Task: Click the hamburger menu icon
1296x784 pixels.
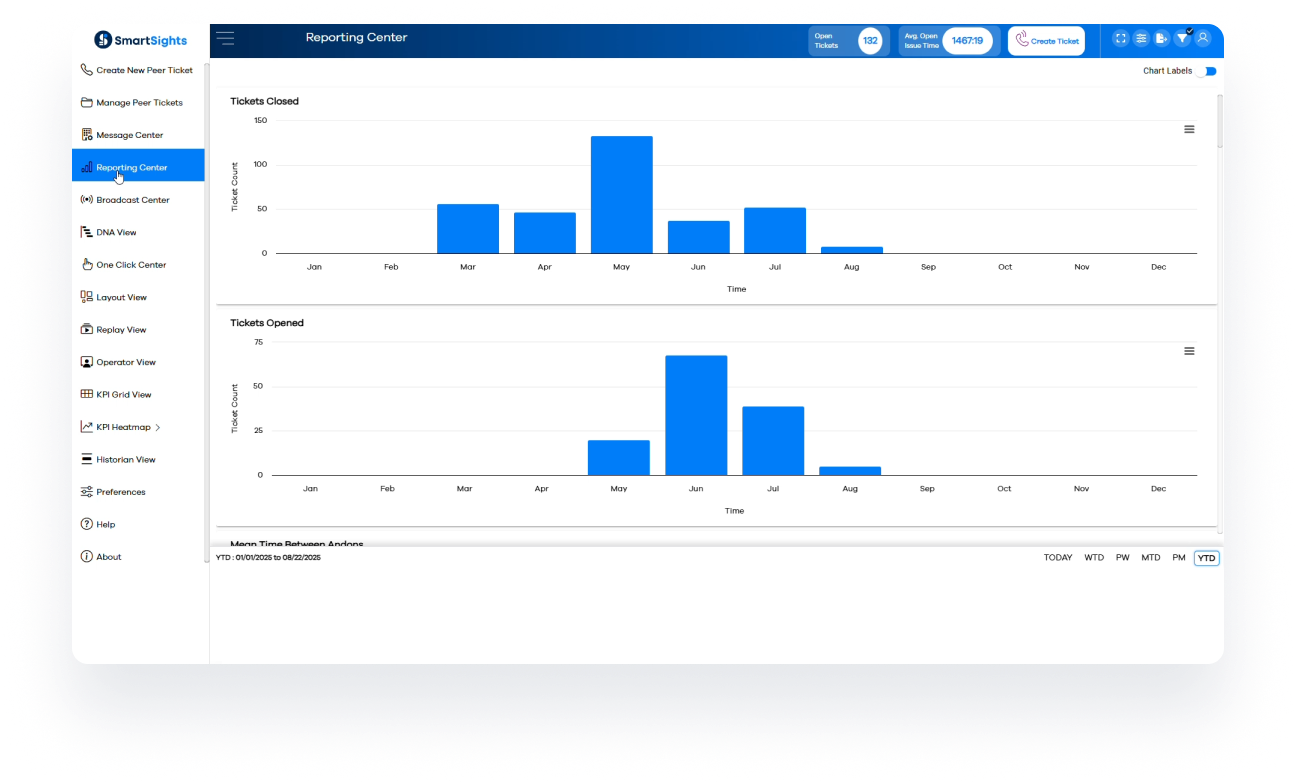Action: coord(225,39)
